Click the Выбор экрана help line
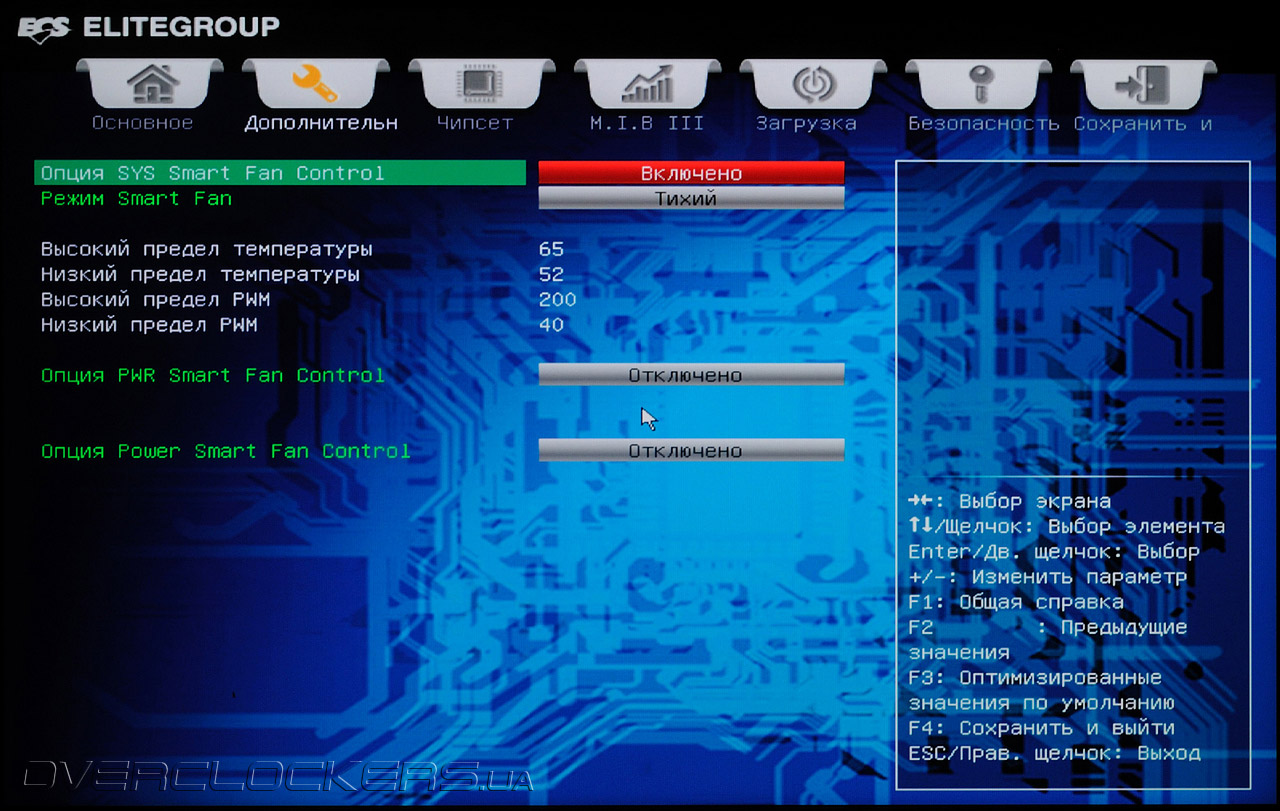 click(x=1009, y=501)
